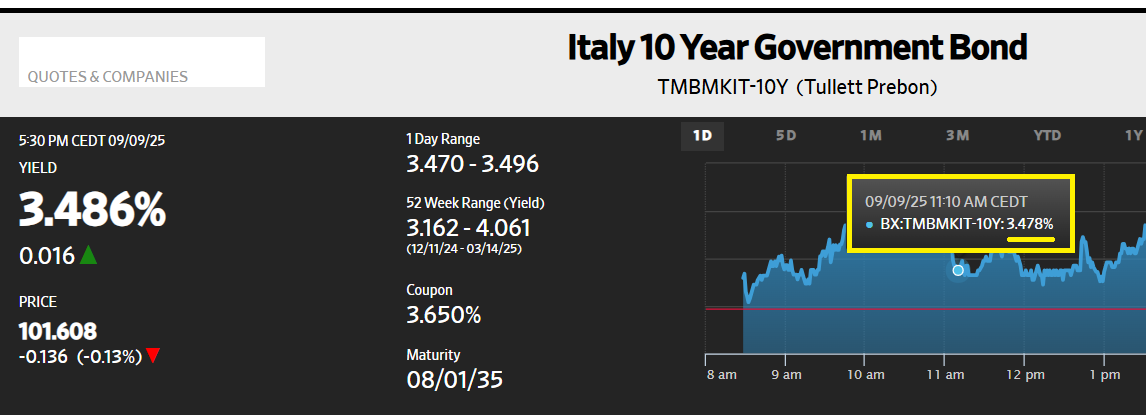Click the 3.478% value in the tooltip

1030,225
